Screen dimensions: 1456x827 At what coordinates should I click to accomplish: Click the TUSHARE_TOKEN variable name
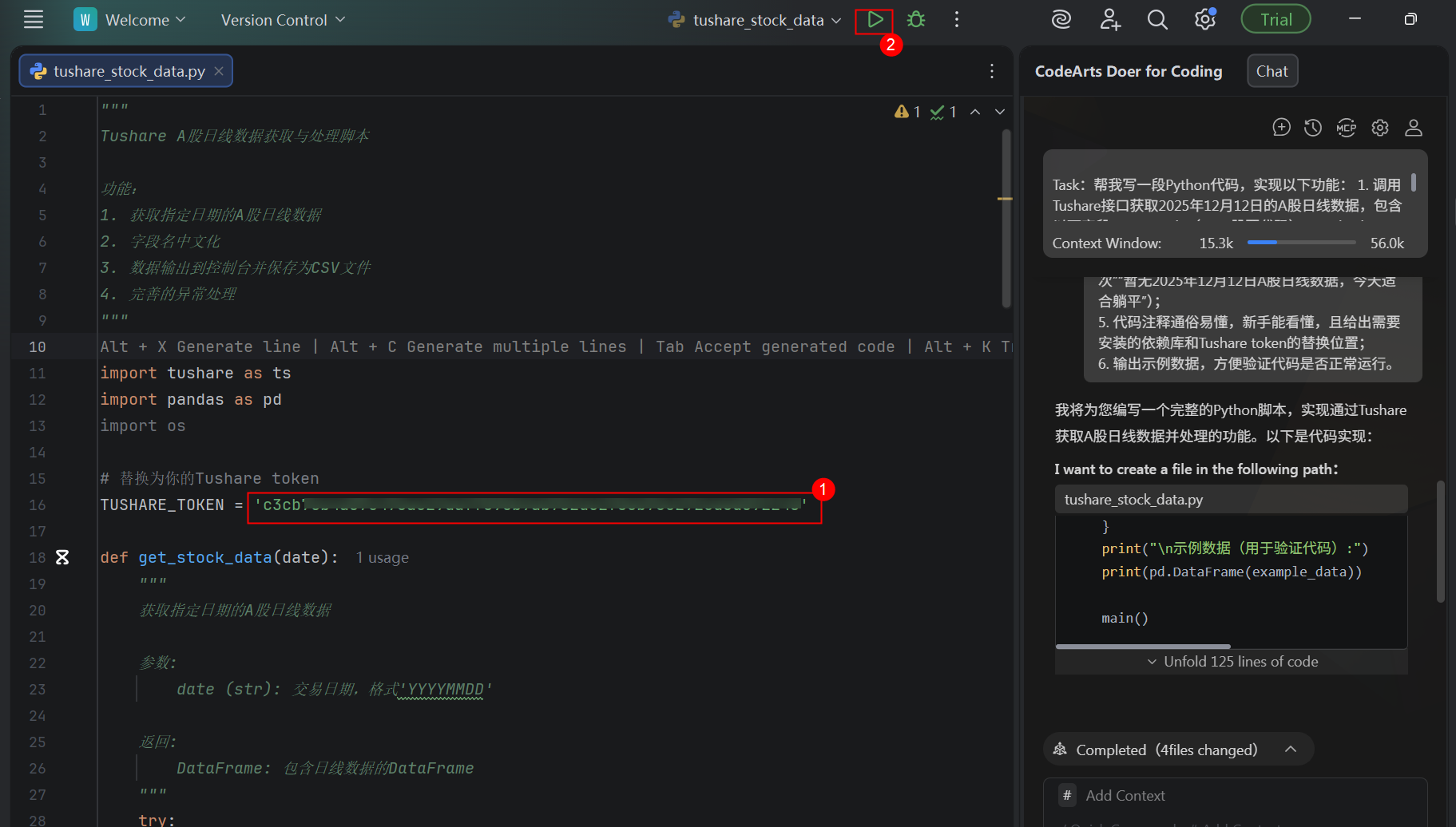(162, 505)
